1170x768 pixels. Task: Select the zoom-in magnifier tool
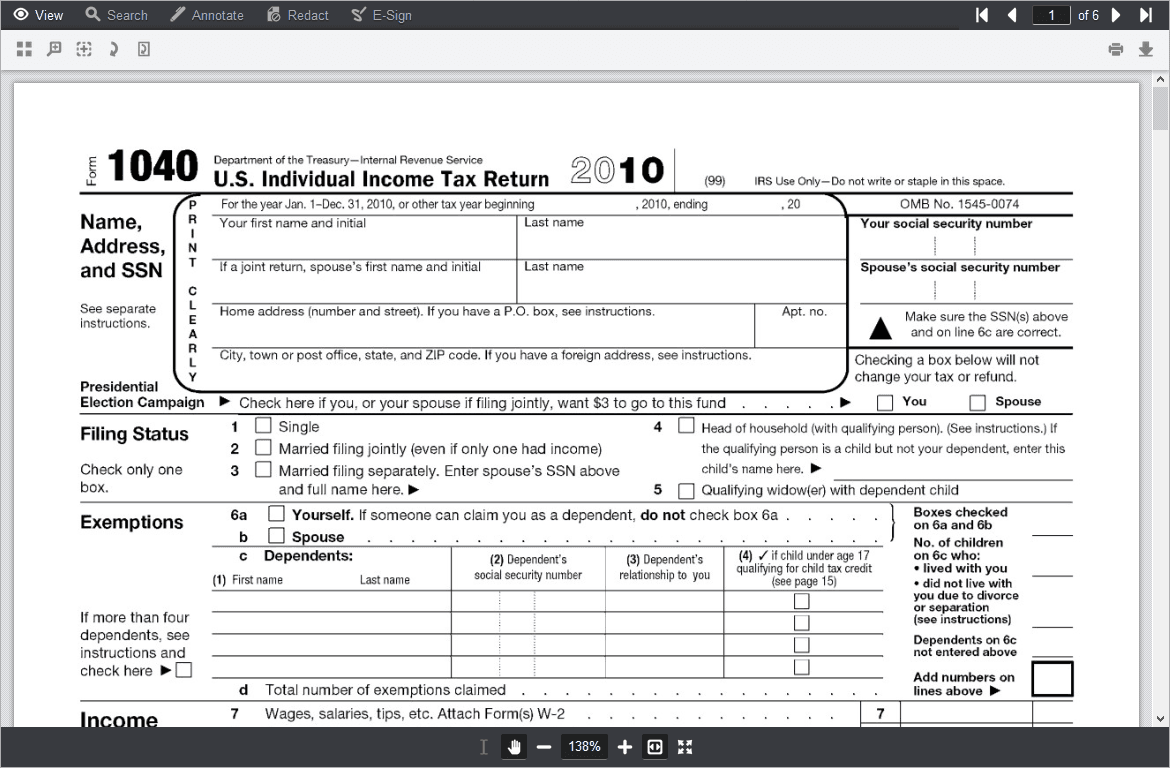[54, 49]
